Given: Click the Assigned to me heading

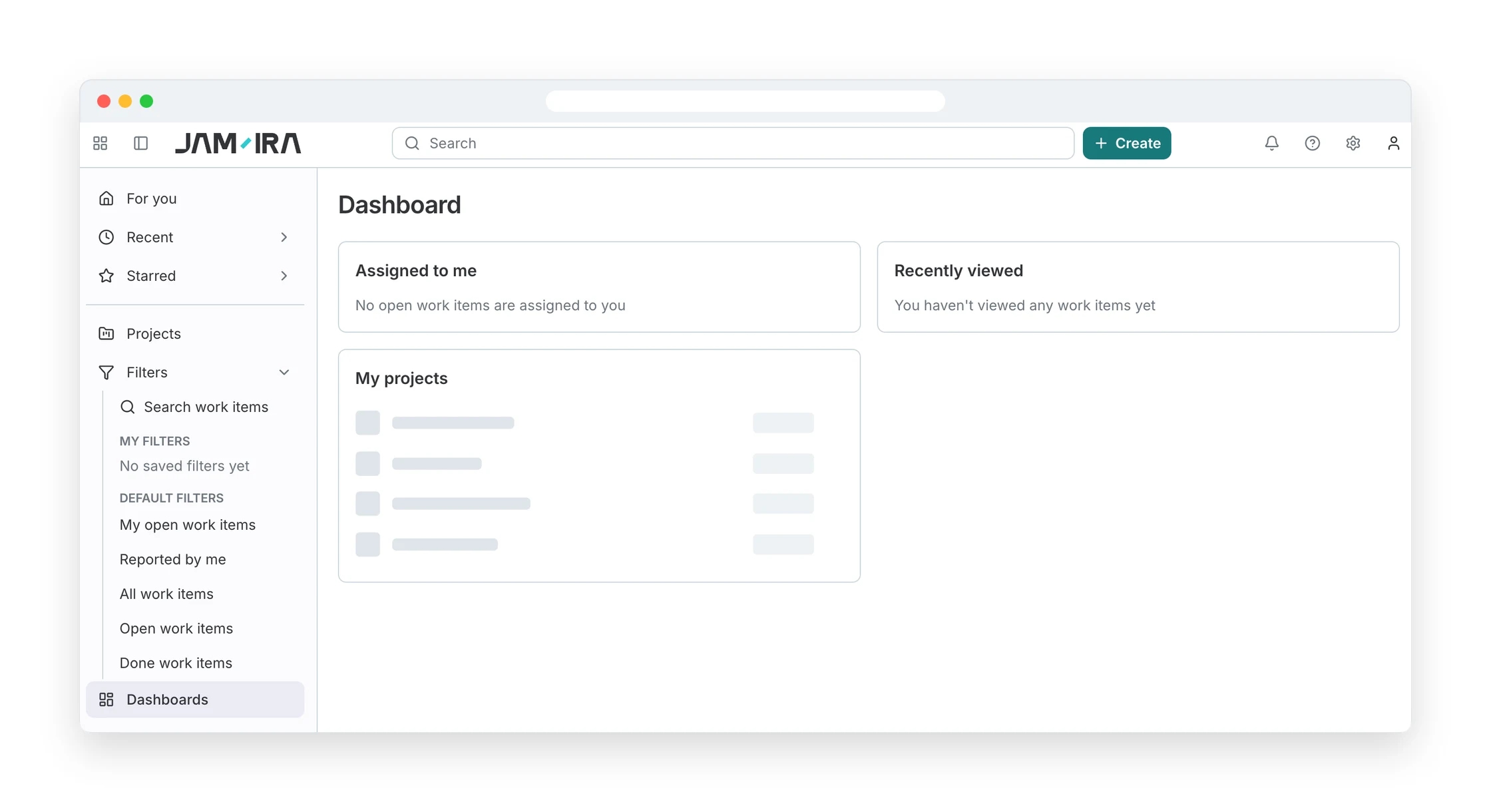Looking at the screenshot, I should point(415,271).
